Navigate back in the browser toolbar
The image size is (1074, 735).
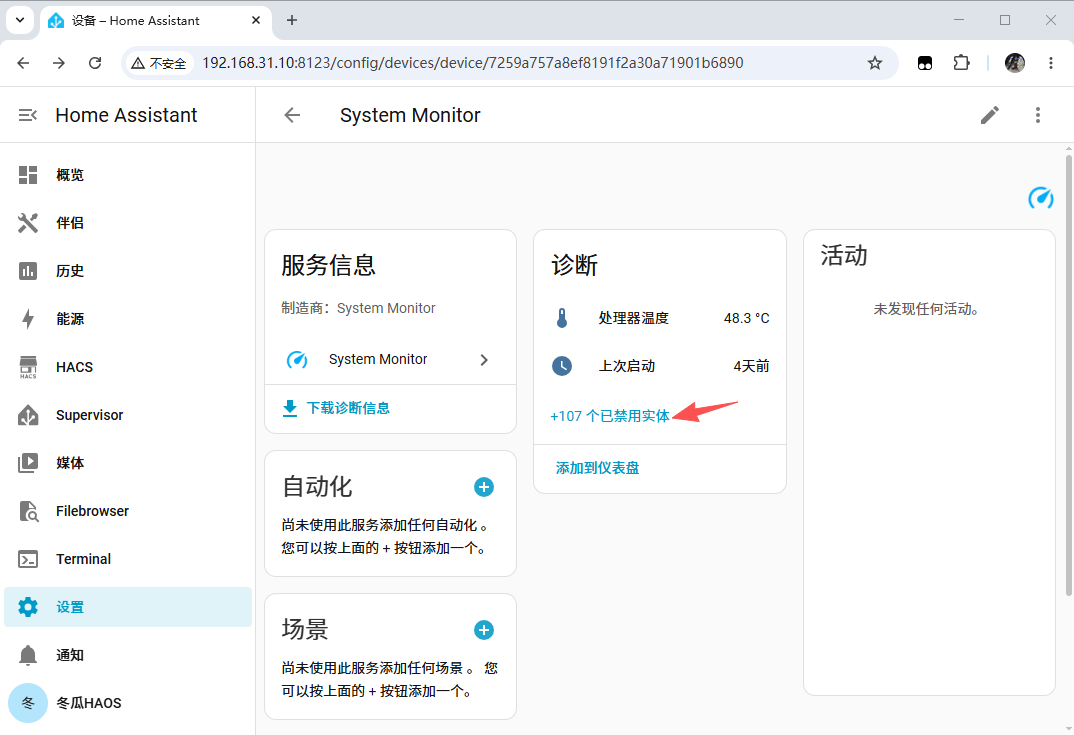[x=23, y=63]
